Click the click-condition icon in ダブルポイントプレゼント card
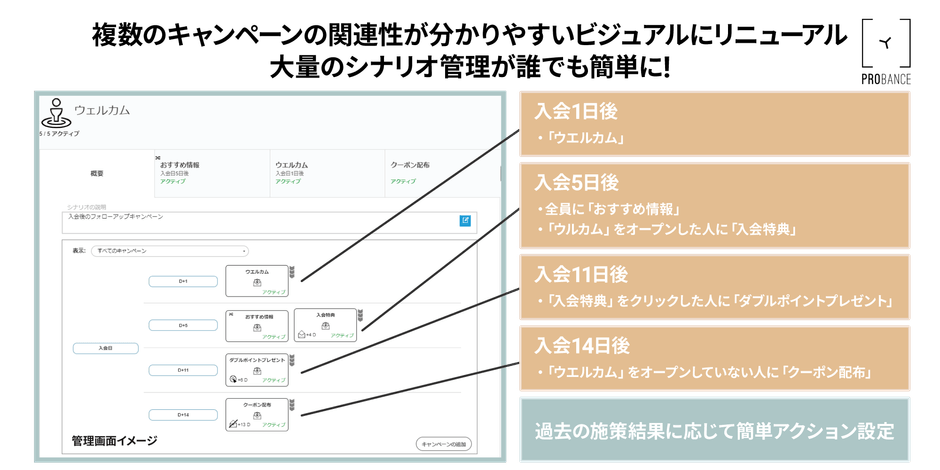The width and height of the screenshot is (940, 470). pos(233,379)
